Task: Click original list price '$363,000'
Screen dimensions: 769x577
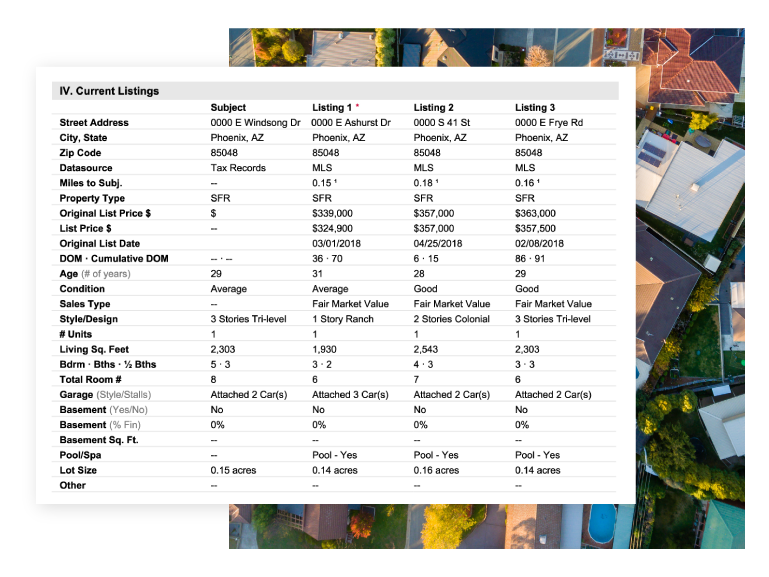Action: click(536, 213)
